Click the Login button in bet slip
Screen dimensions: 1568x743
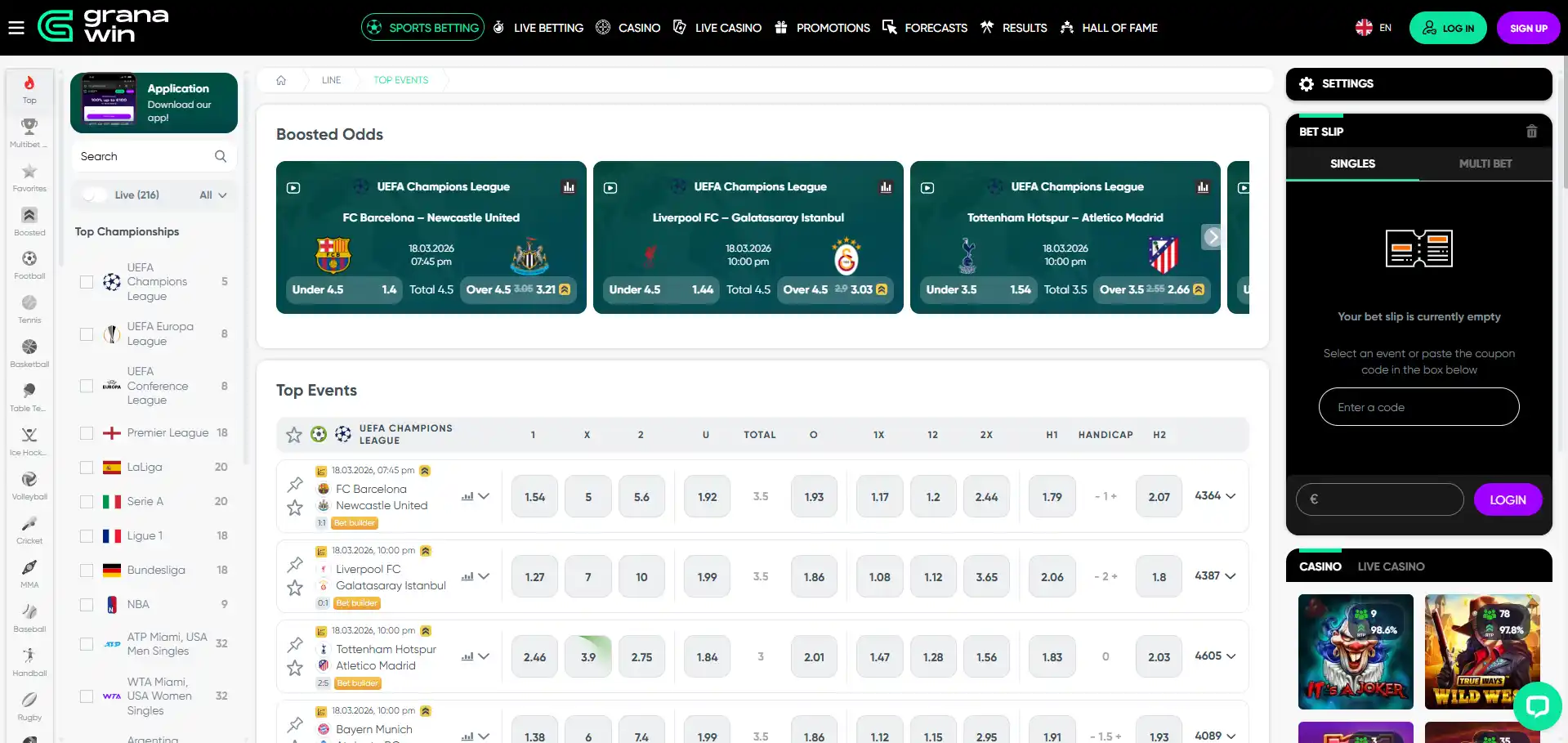click(1508, 499)
